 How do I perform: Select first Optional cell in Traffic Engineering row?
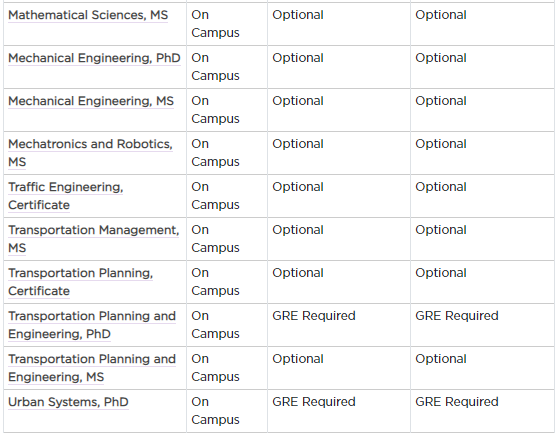coord(339,196)
